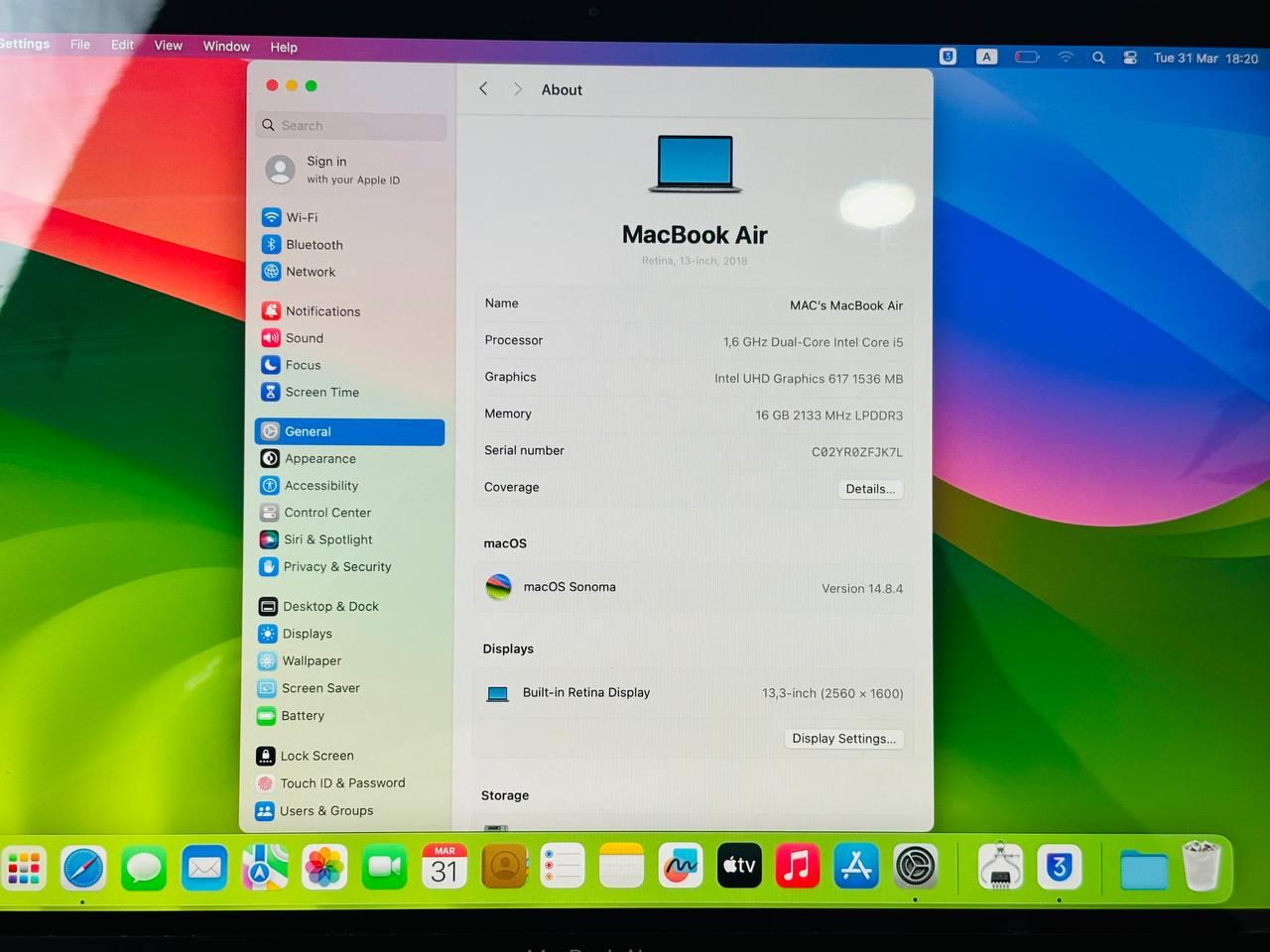Select Sound in the sidebar
The height and width of the screenshot is (952, 1270).
coord(351,338)
